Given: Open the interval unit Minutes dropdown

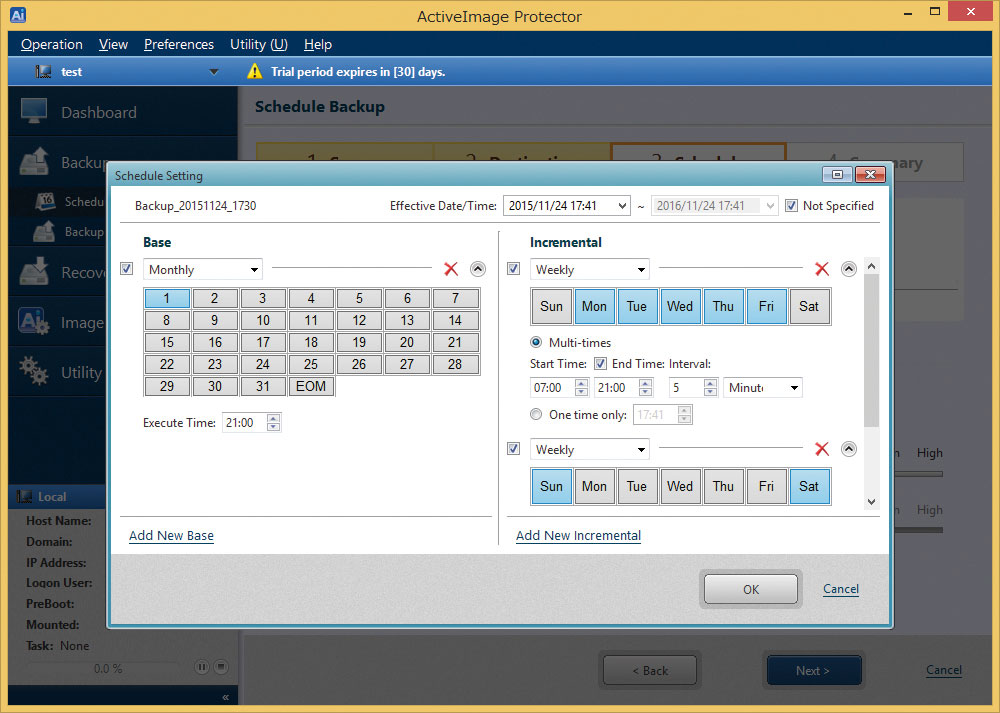Looking at the screenshot, I should click(763, 387).
